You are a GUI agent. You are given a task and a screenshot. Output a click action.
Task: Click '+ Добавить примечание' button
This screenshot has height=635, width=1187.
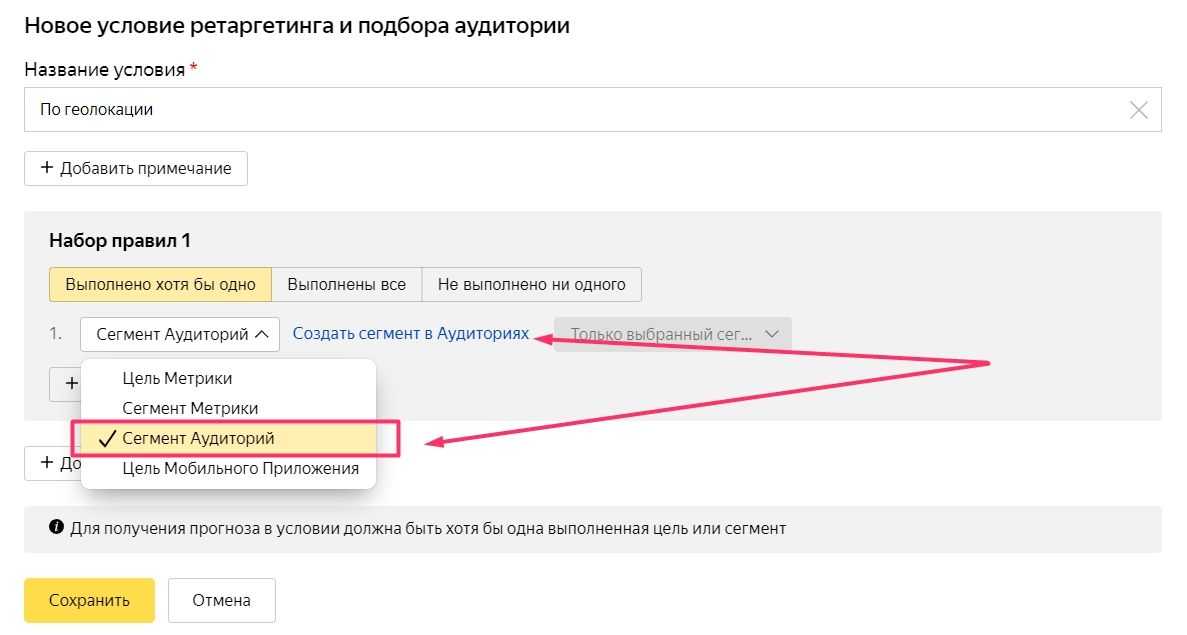click(135, 168)
